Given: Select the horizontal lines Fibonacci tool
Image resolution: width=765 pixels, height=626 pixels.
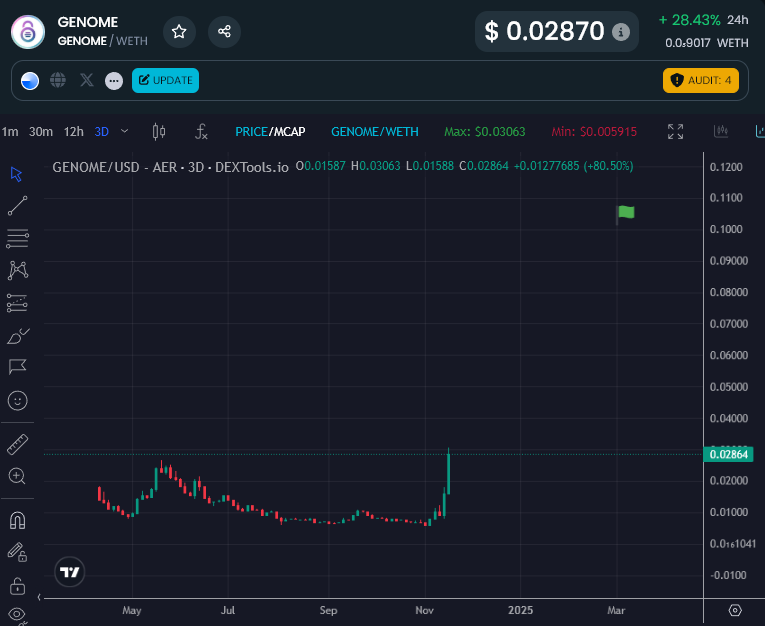Looking at the screenshot, I should (18, 239).
